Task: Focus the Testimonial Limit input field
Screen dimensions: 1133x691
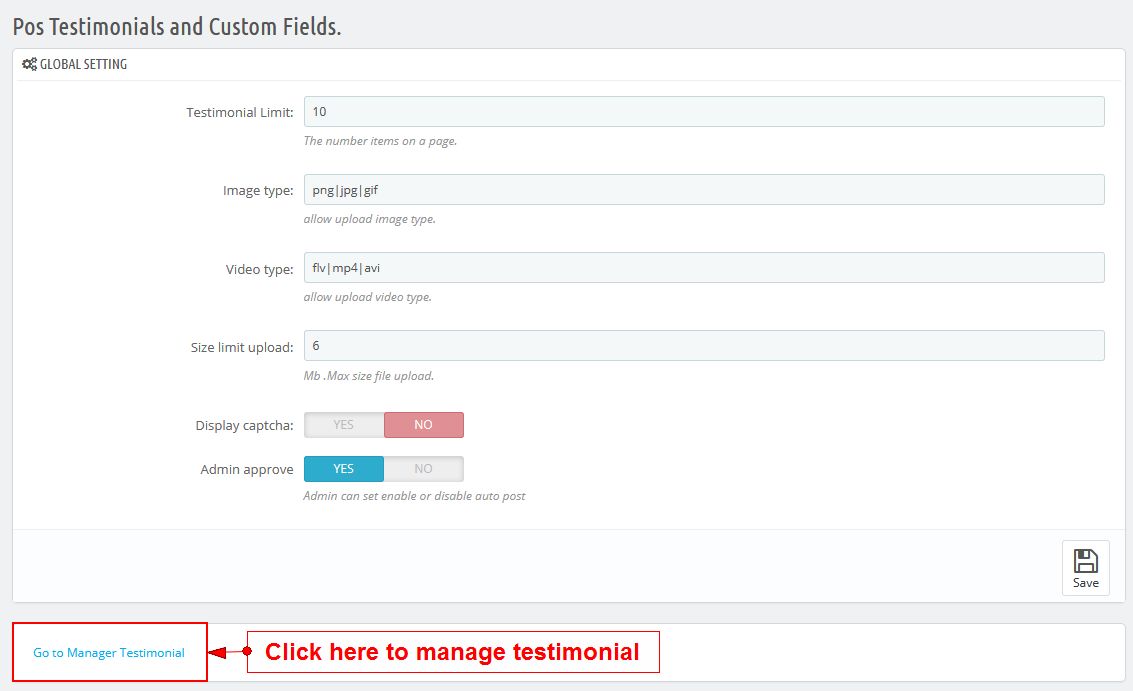Action: click(x=703, y=112)
